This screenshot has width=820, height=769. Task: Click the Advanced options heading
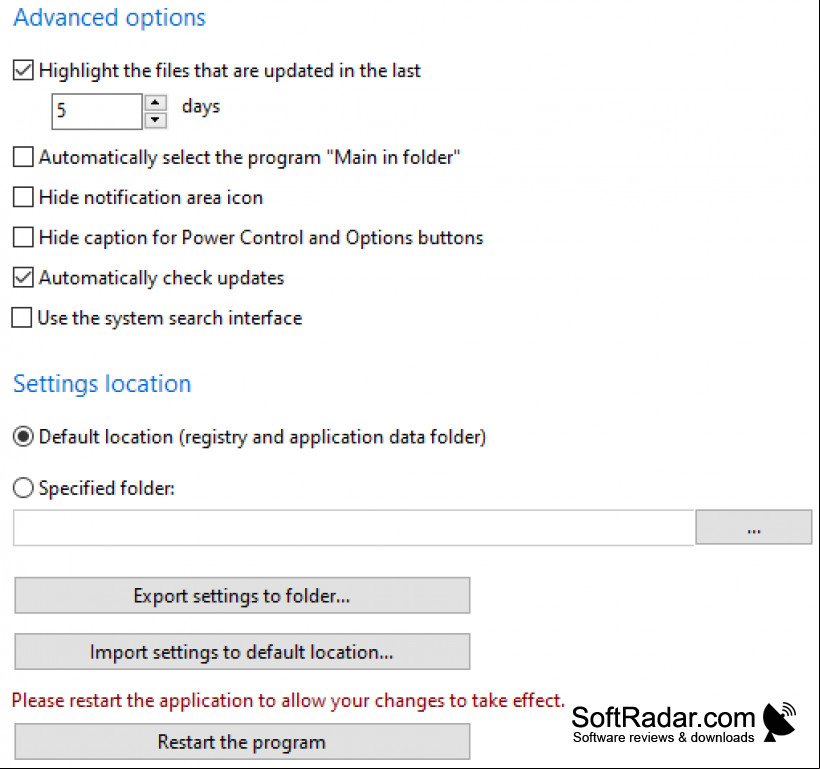(x=109, y=18)
